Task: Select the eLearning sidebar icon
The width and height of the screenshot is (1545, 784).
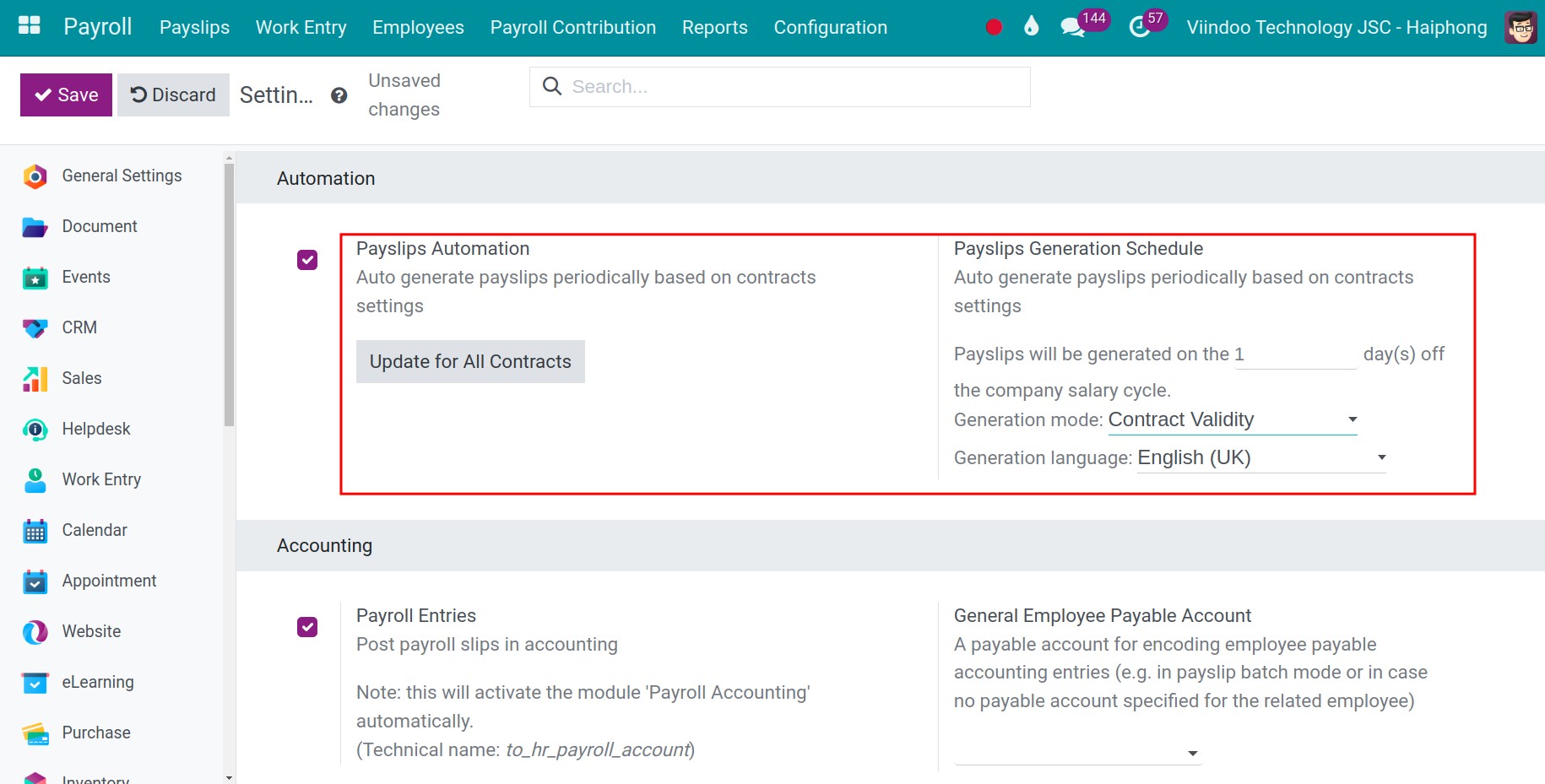Action: tap(35, 682)
